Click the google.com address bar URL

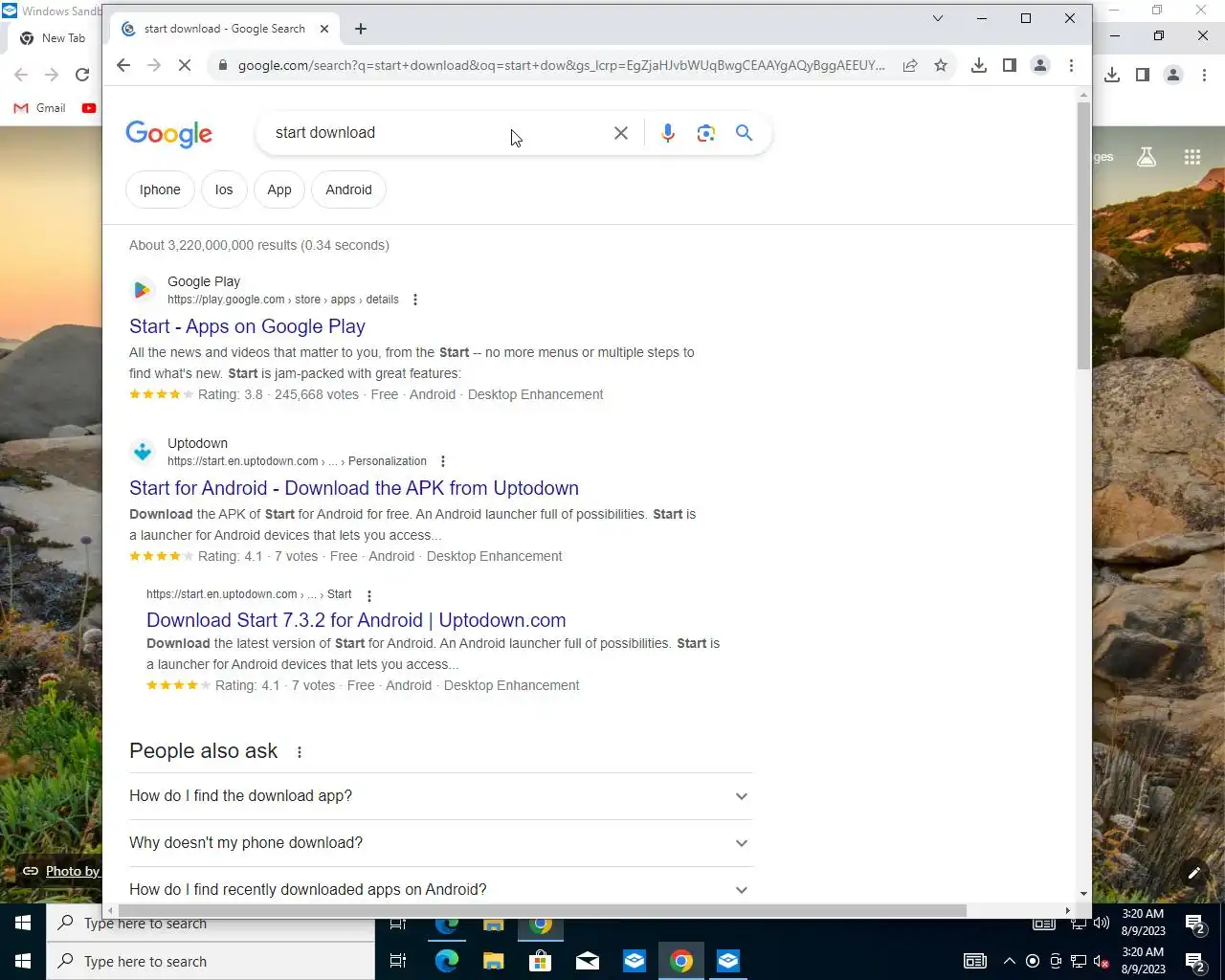click(561, 65)
